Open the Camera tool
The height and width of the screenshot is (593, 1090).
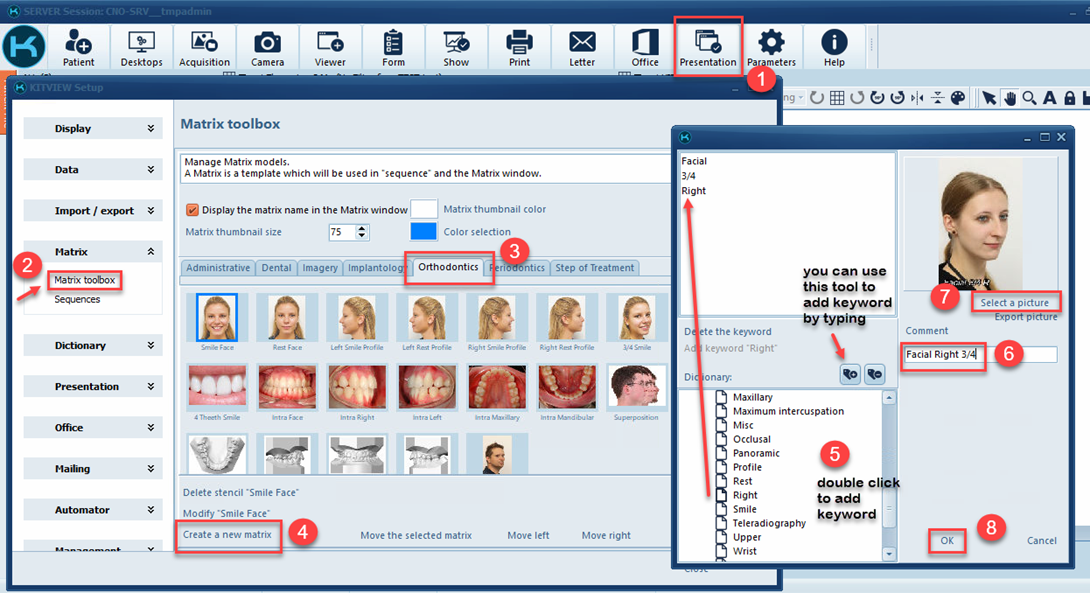(267, 47)
